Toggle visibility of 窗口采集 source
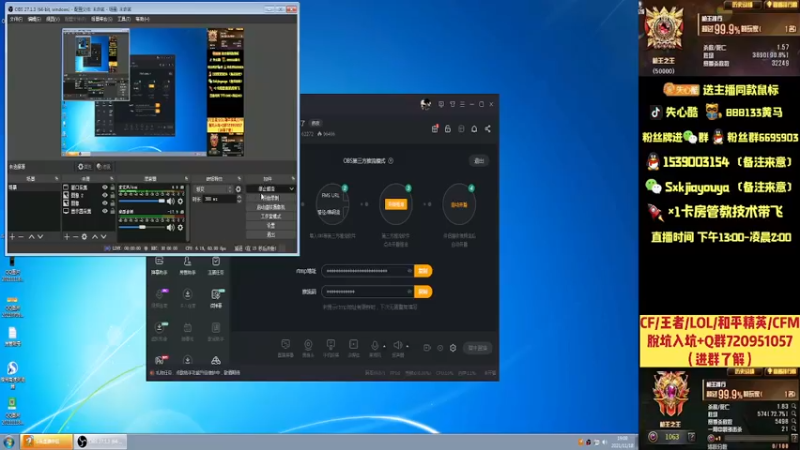Image resolution: width=800 pixels, height=450 pixels. coord(105,187)
